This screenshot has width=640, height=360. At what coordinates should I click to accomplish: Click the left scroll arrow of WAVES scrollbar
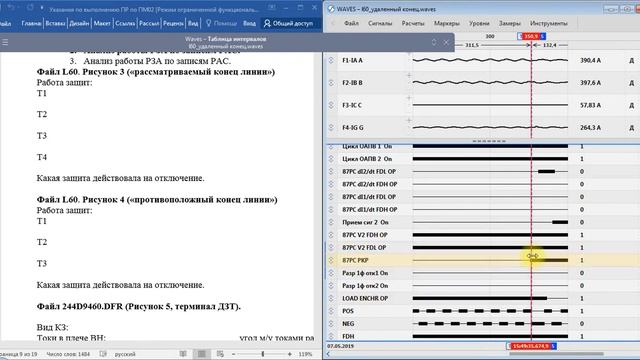[328, 354]
